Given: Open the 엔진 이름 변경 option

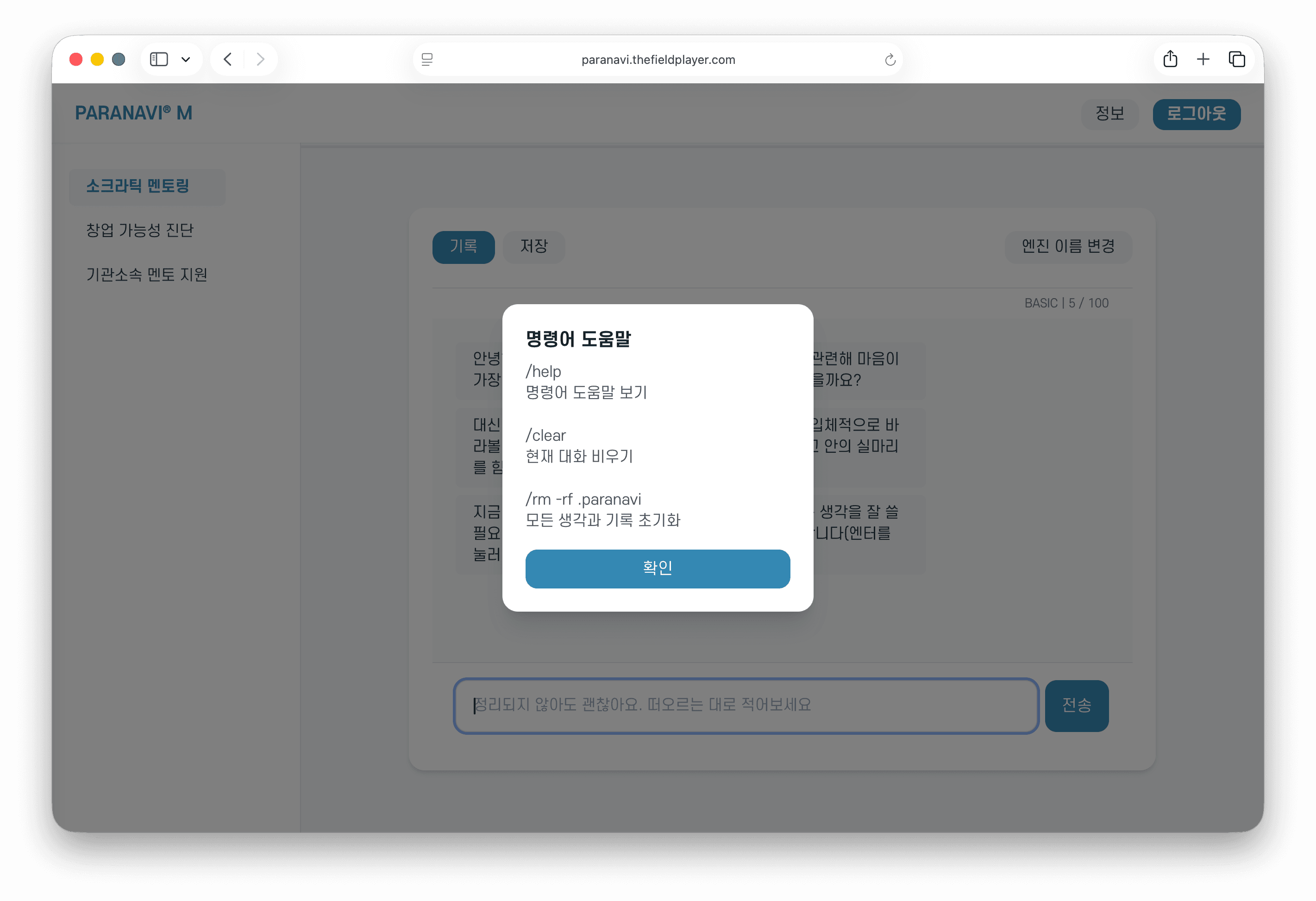Looking at the screenshot, I should 1067,247.
